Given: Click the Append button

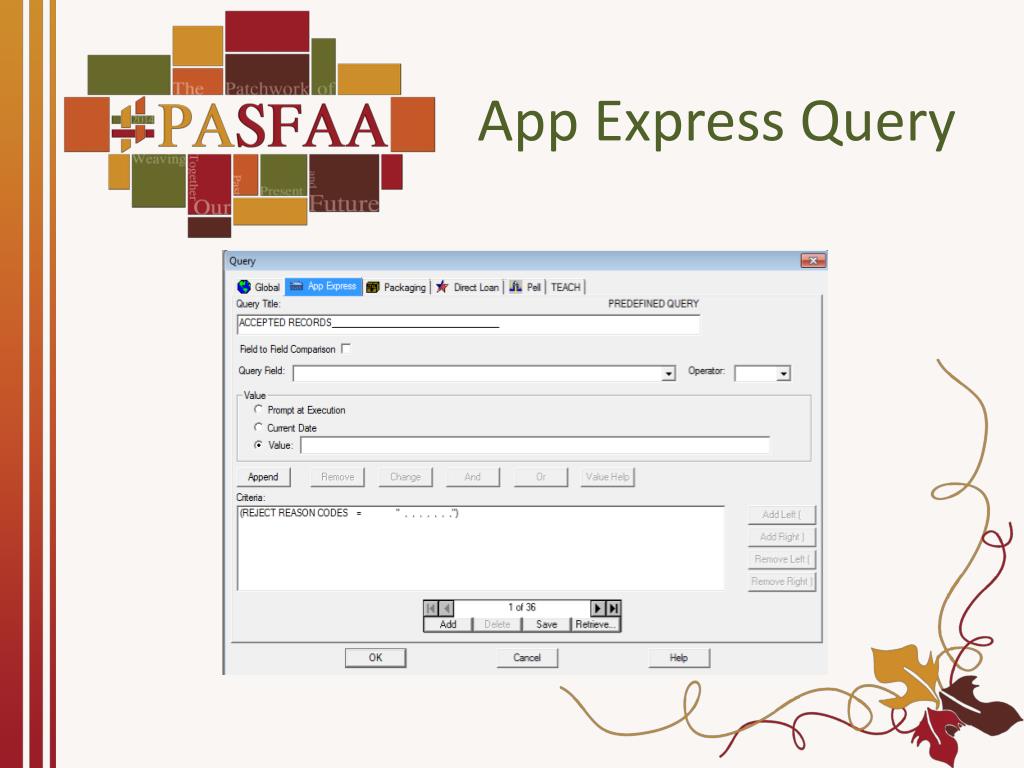Looking at the screenshot, I should tap(263, 477).
